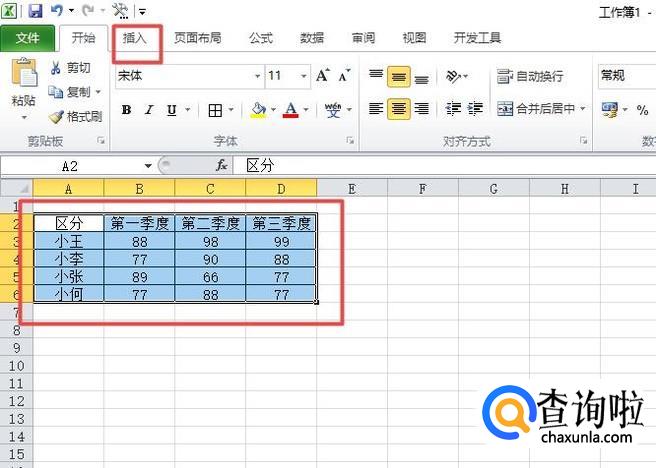Open the 开发工具 tab
Viewport: 656px width, 468px height.
coord(477,38)
